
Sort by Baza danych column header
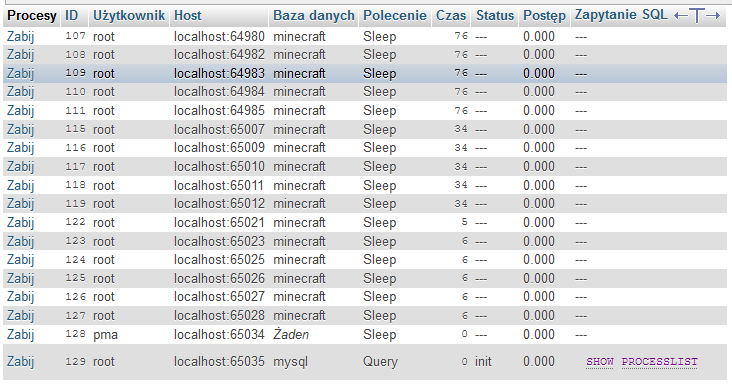[314, 15]
